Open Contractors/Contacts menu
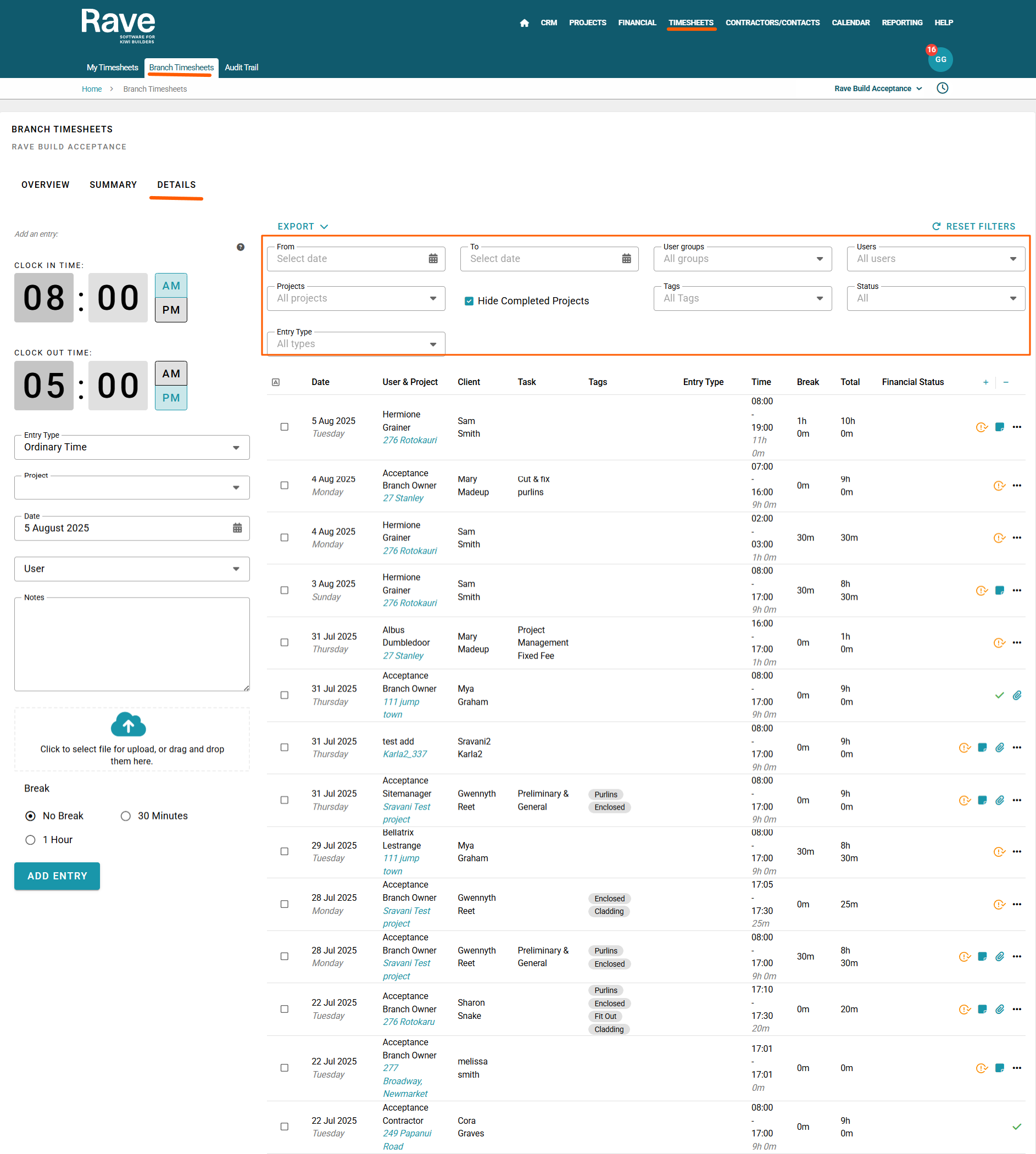Image resolution: width=1036 pixels, height=1154 pixels. click(x=772, y=23)
